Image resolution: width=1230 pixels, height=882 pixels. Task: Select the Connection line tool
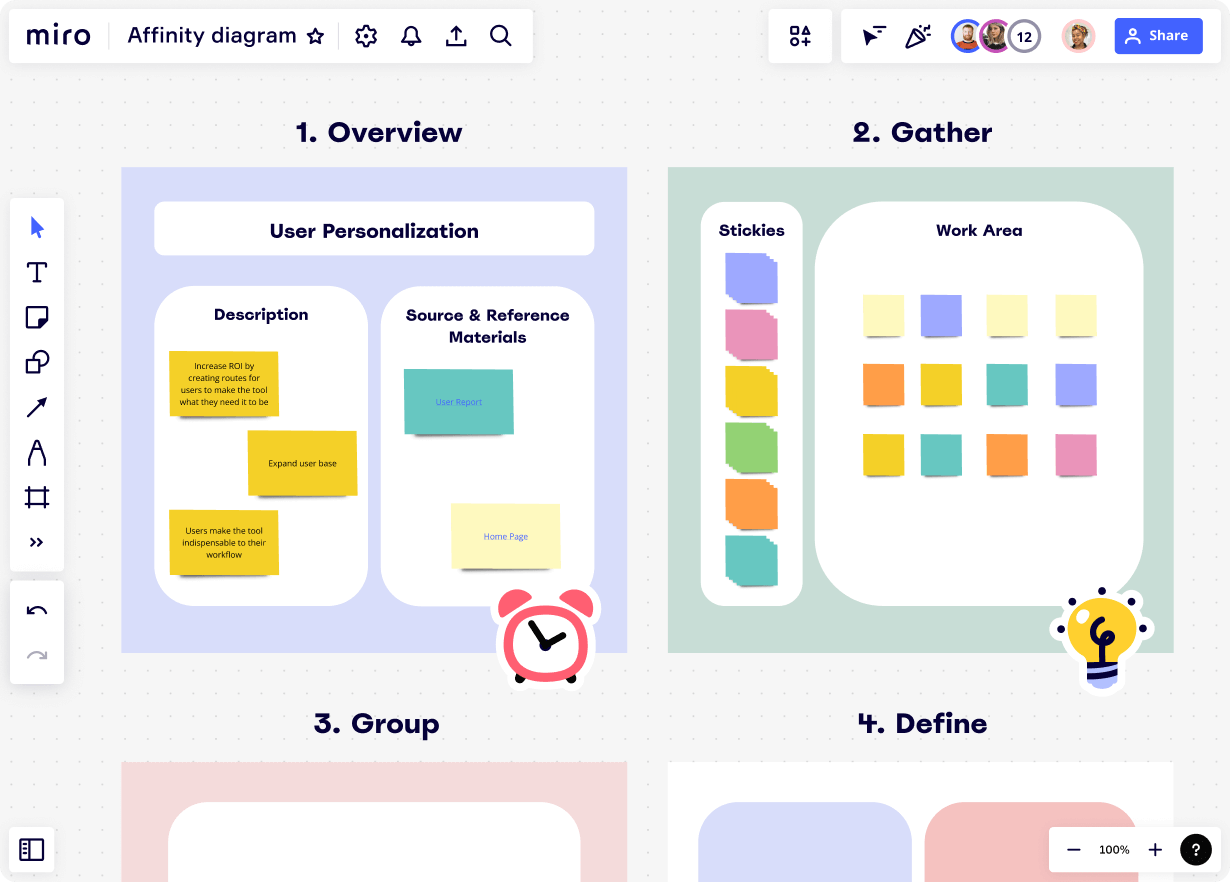pyautogui.click(x=36, y=407)
